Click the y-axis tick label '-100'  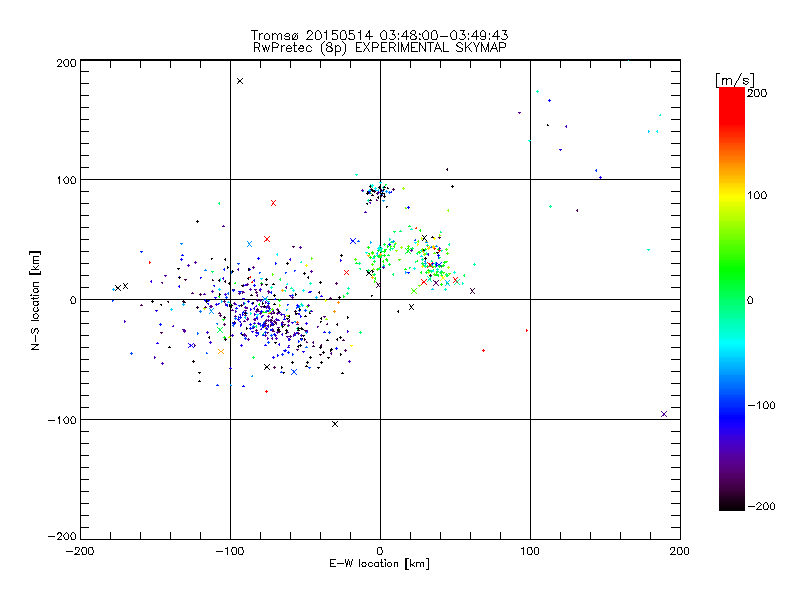pos(62,420)
